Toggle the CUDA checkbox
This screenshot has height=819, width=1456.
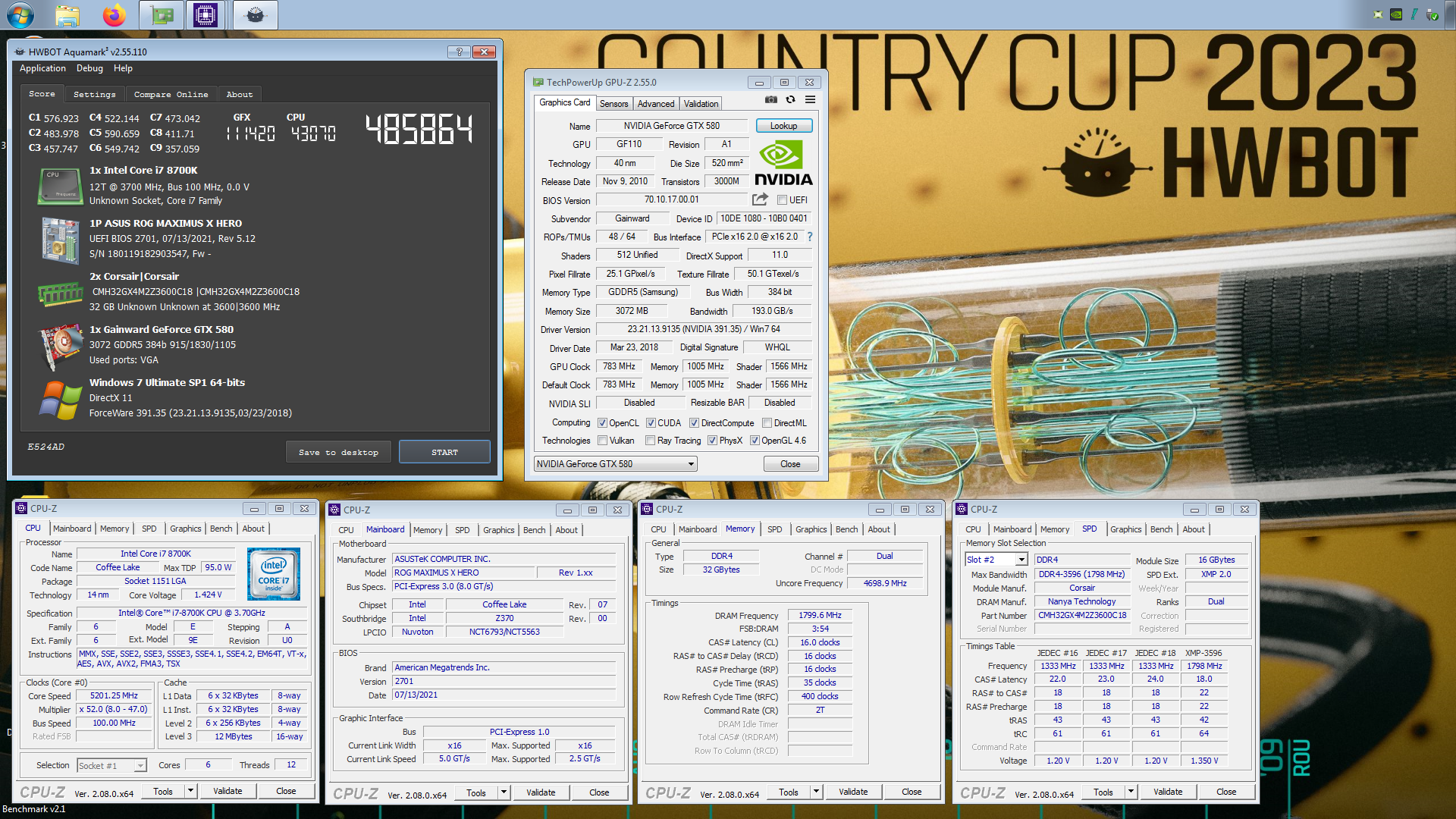point(651,423)
